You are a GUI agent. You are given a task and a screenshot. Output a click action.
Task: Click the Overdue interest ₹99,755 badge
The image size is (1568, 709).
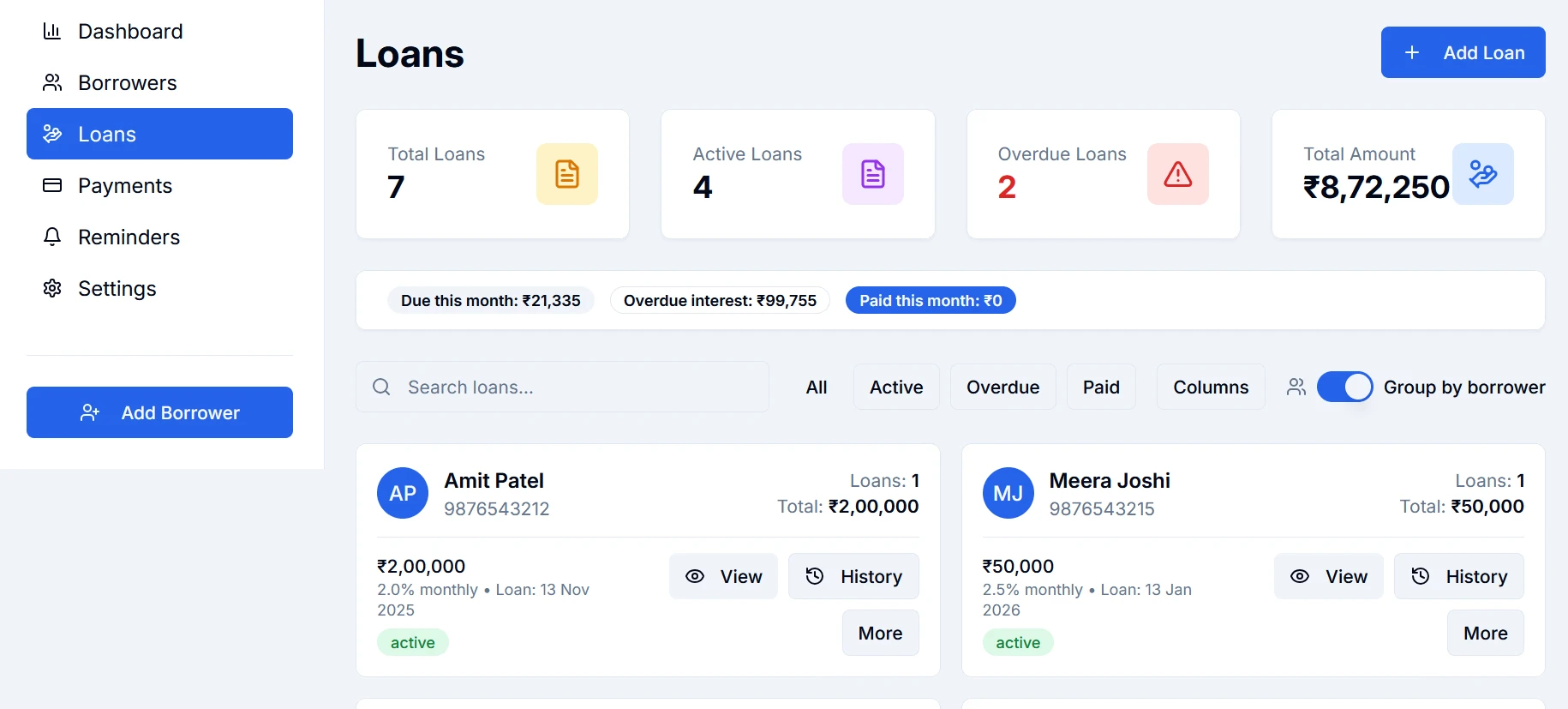coord(720,300)
